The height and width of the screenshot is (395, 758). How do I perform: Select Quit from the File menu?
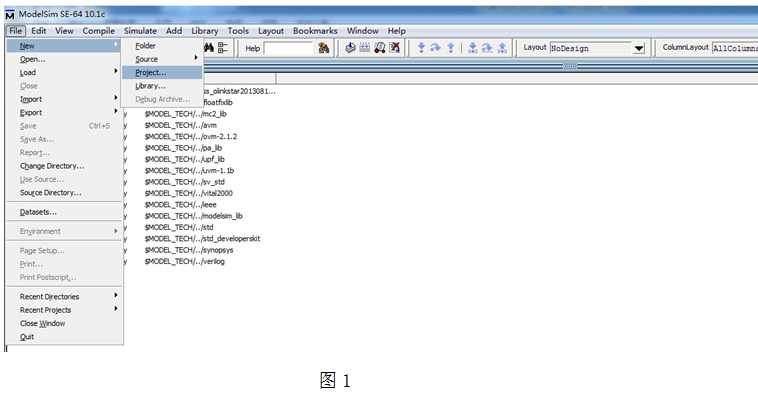click(64, 336)
